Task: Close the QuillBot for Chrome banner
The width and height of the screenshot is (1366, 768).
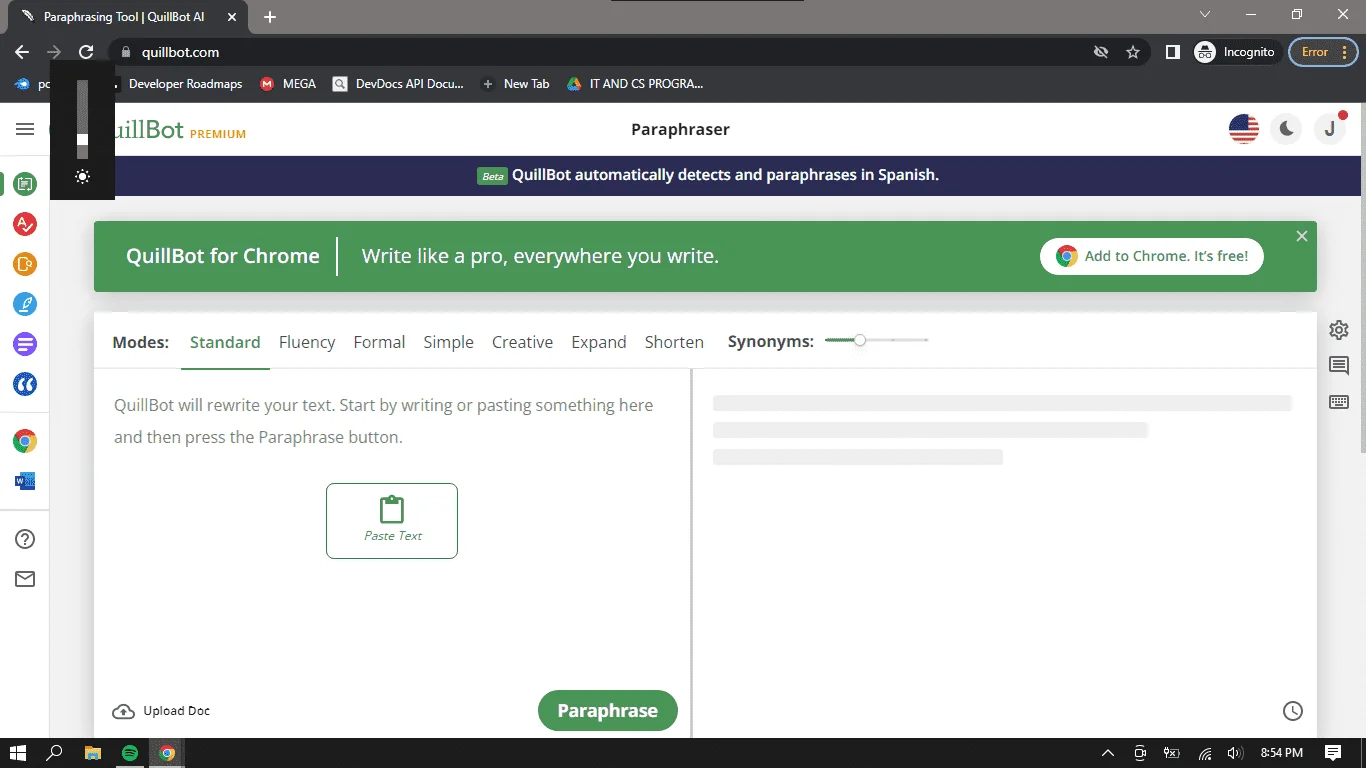Action: 1301,236
